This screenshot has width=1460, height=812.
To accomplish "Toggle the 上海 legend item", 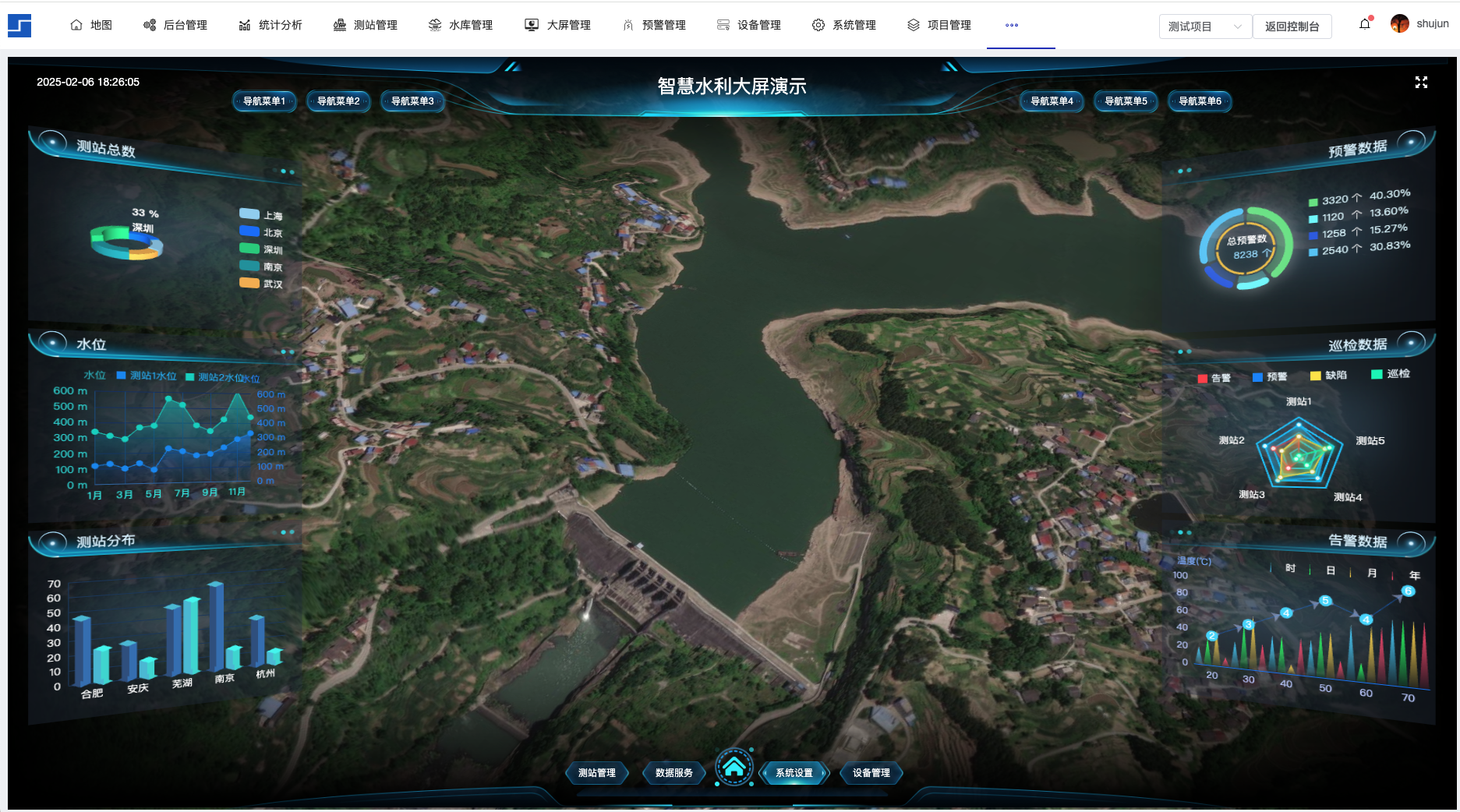I will point(261,215).
